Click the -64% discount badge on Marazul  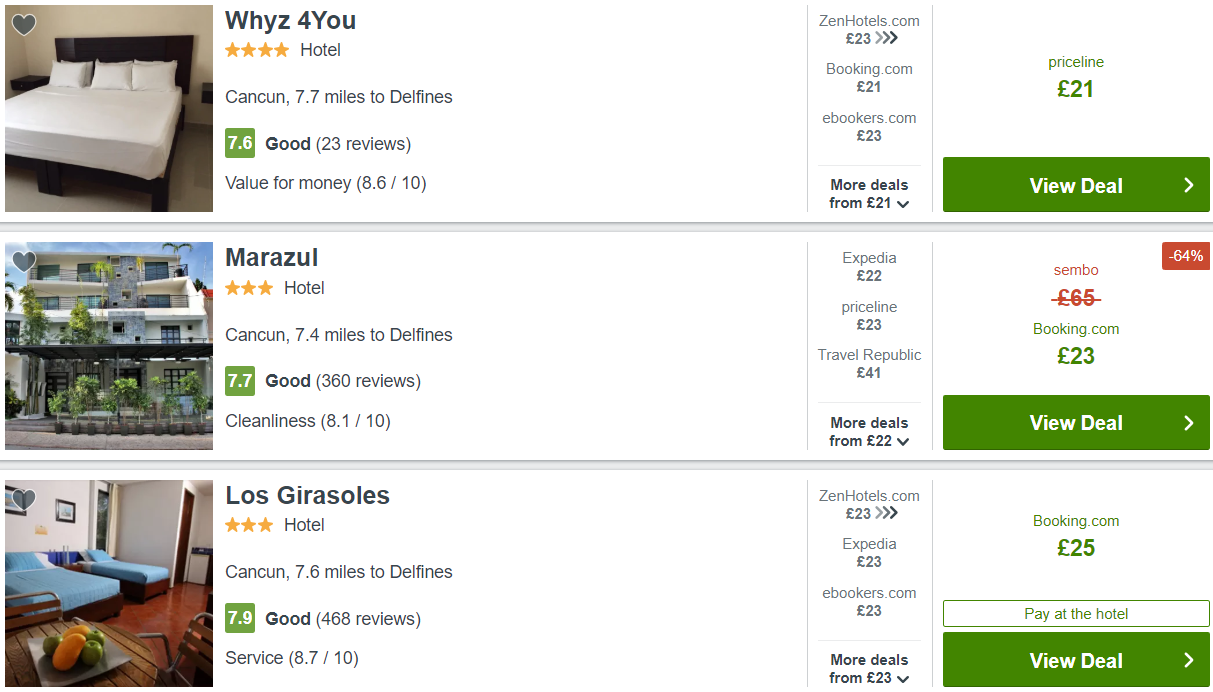pyautogui.click(x=1186, y=256)
